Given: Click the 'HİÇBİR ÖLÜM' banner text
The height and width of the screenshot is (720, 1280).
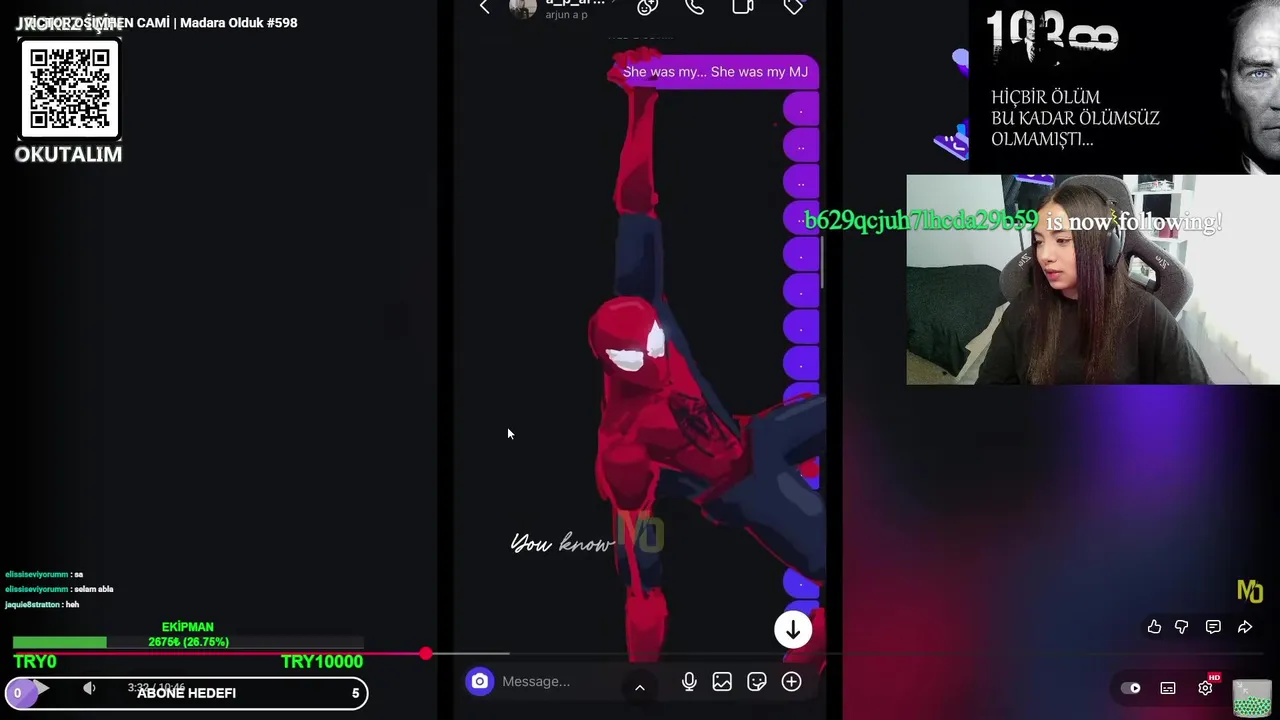Looking at the screenshot, I should point(1045,97).
